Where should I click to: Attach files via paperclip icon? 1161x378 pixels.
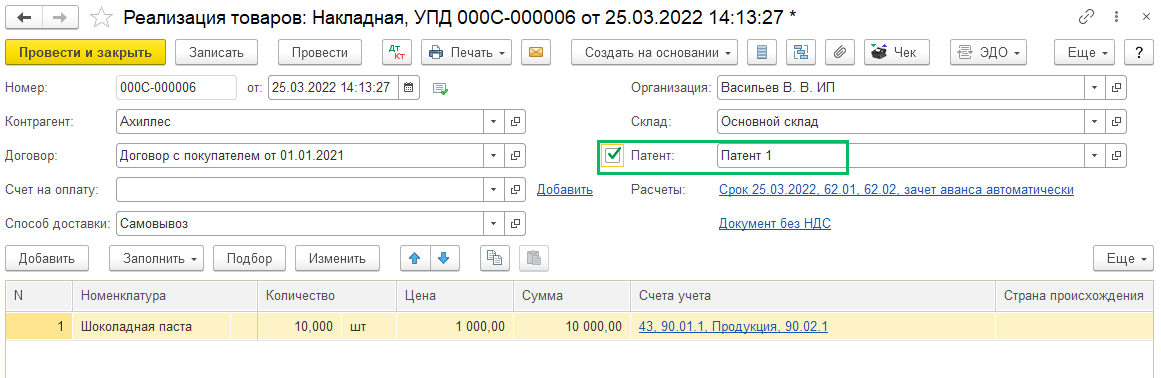tap(839, 53)
